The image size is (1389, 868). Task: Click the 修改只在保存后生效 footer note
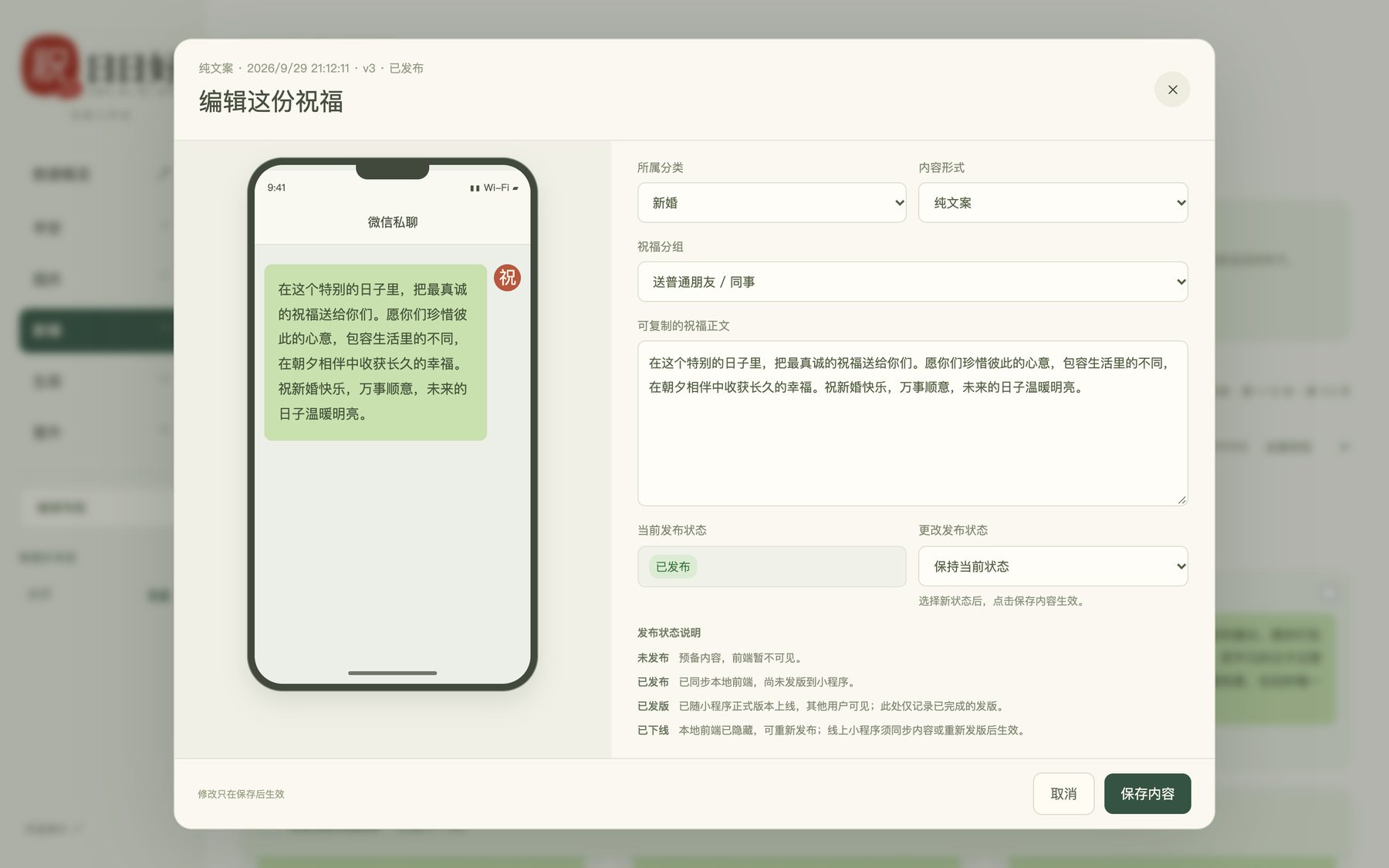[242, 794]
